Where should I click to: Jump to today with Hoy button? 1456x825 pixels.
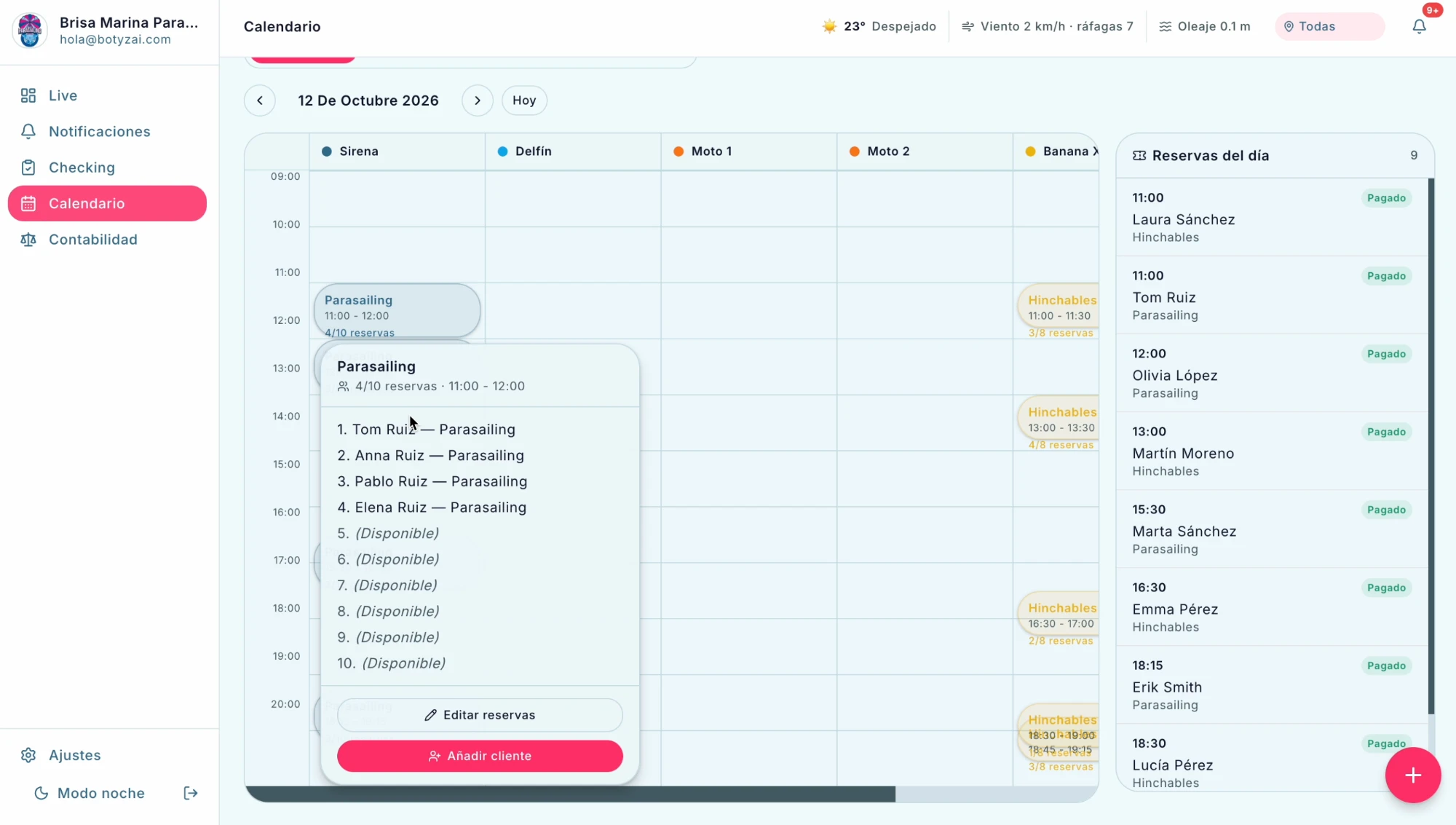(524, 100)
